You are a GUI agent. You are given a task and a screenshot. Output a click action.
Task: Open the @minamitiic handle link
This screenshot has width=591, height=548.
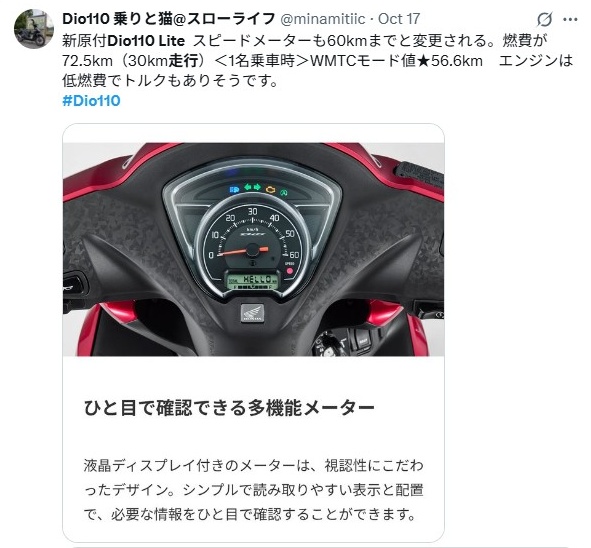click(323, 19)
